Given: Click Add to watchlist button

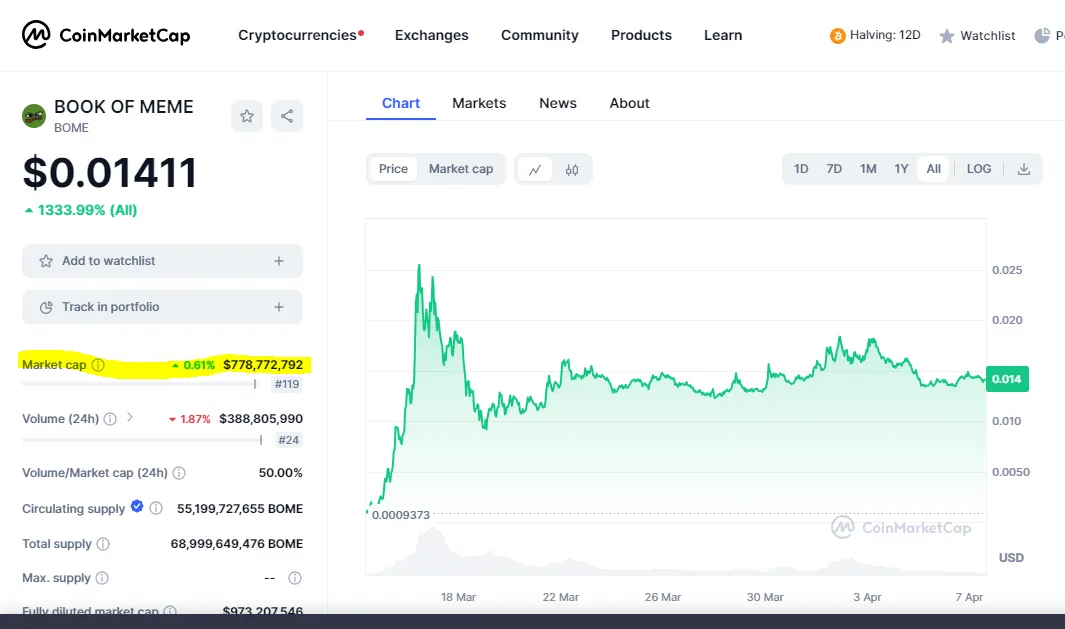Looking at the screenshot, I should point(162,261).
